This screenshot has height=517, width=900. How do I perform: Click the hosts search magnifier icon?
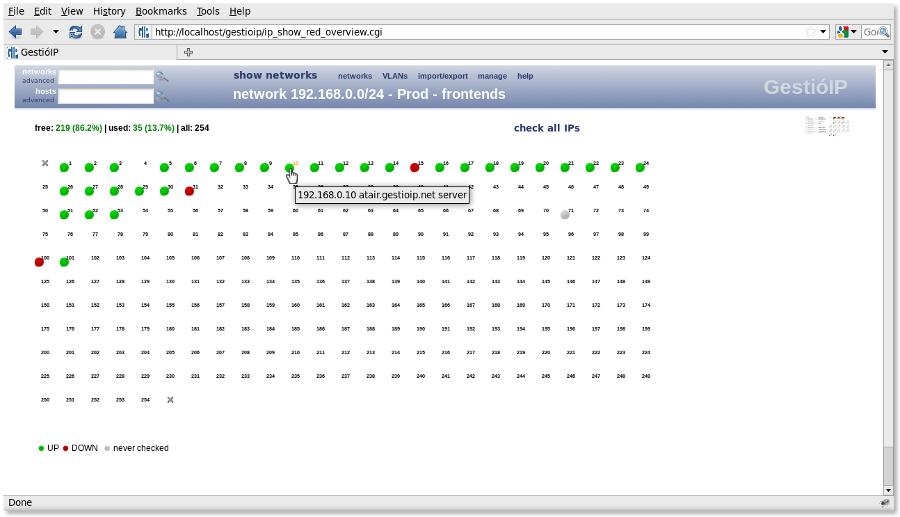[x=162, y=96]
